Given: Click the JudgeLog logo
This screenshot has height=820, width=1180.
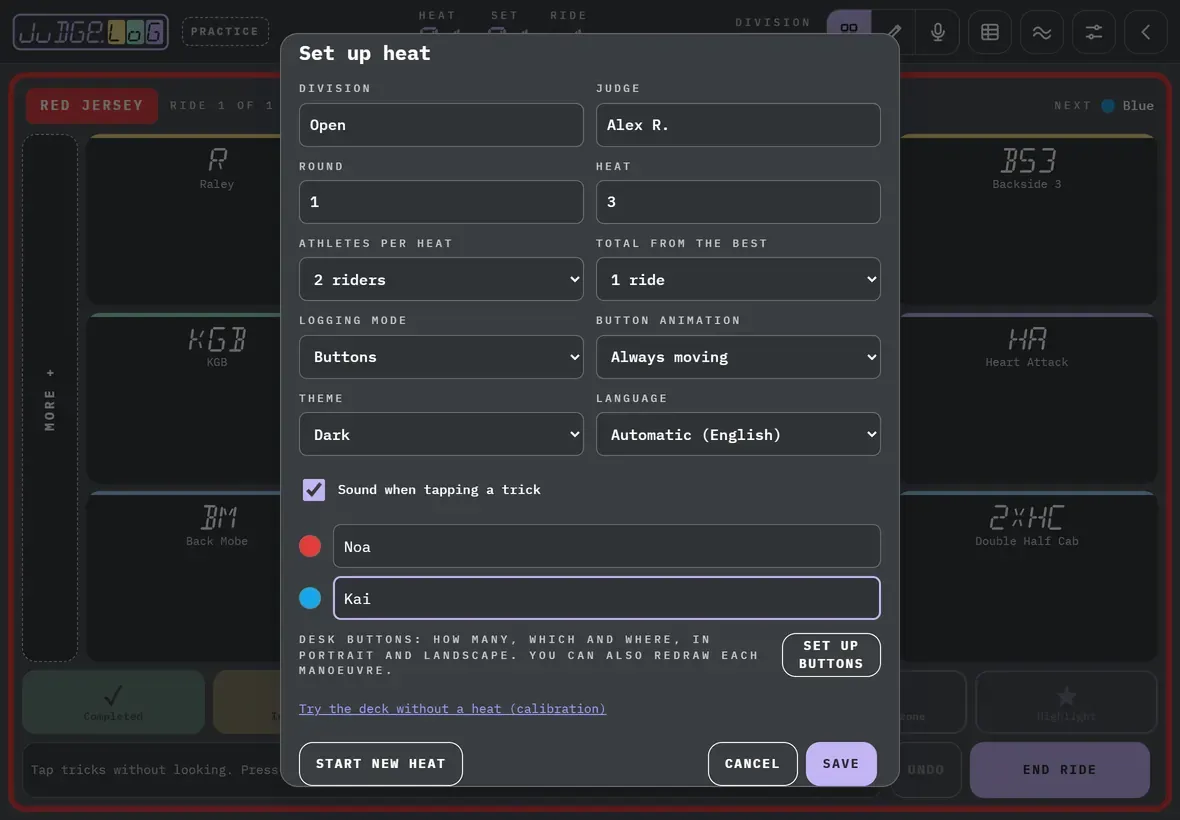Looking at the screenshot, I should click(x=90, y=32).
